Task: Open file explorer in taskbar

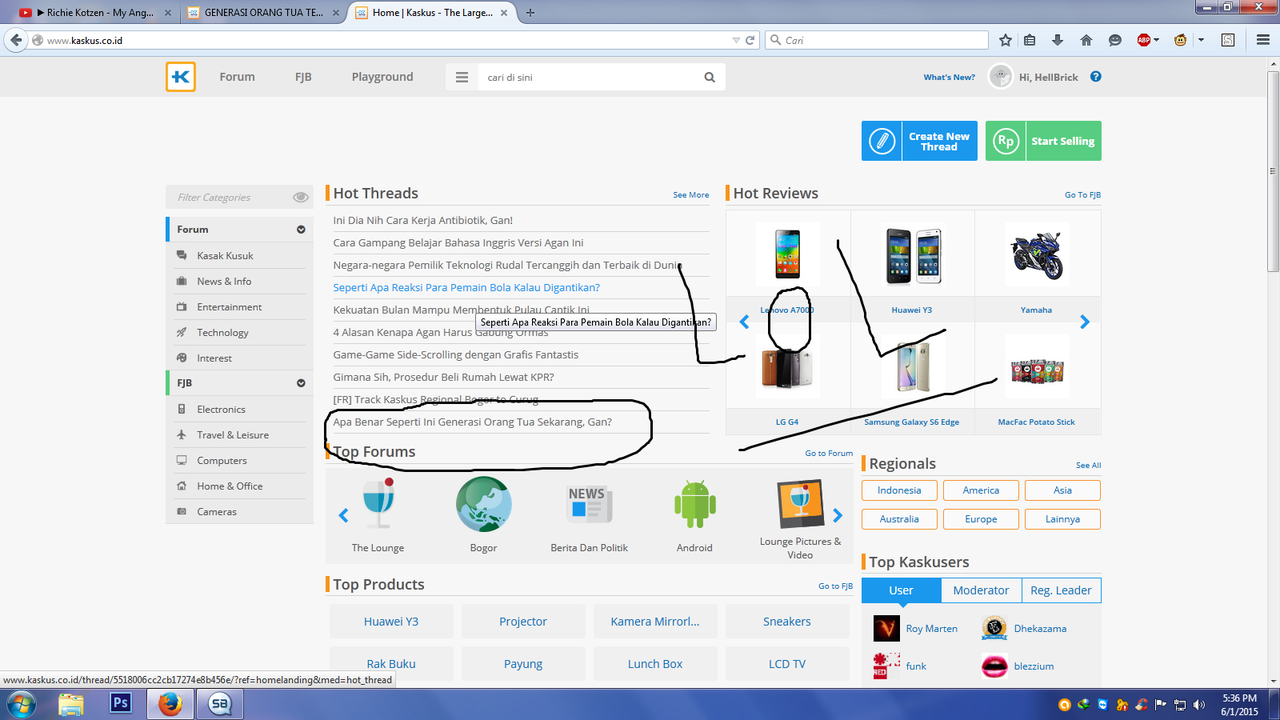Action: click(71, 703)
